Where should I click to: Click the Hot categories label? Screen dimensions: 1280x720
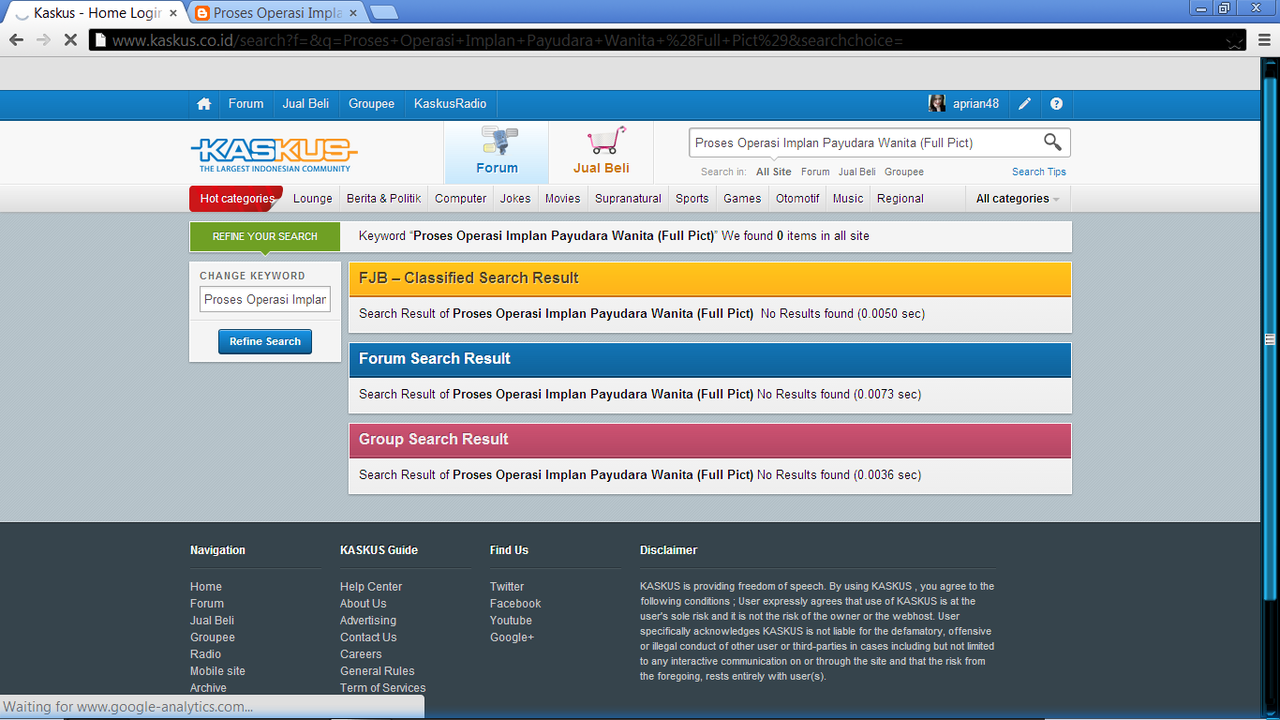point(236,198)
